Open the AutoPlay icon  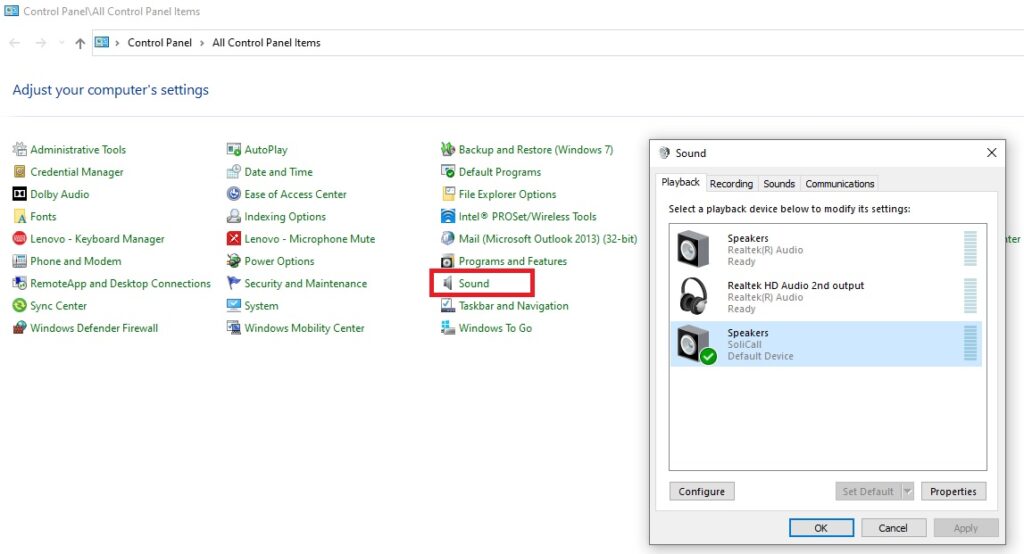[x=234, y=149]
